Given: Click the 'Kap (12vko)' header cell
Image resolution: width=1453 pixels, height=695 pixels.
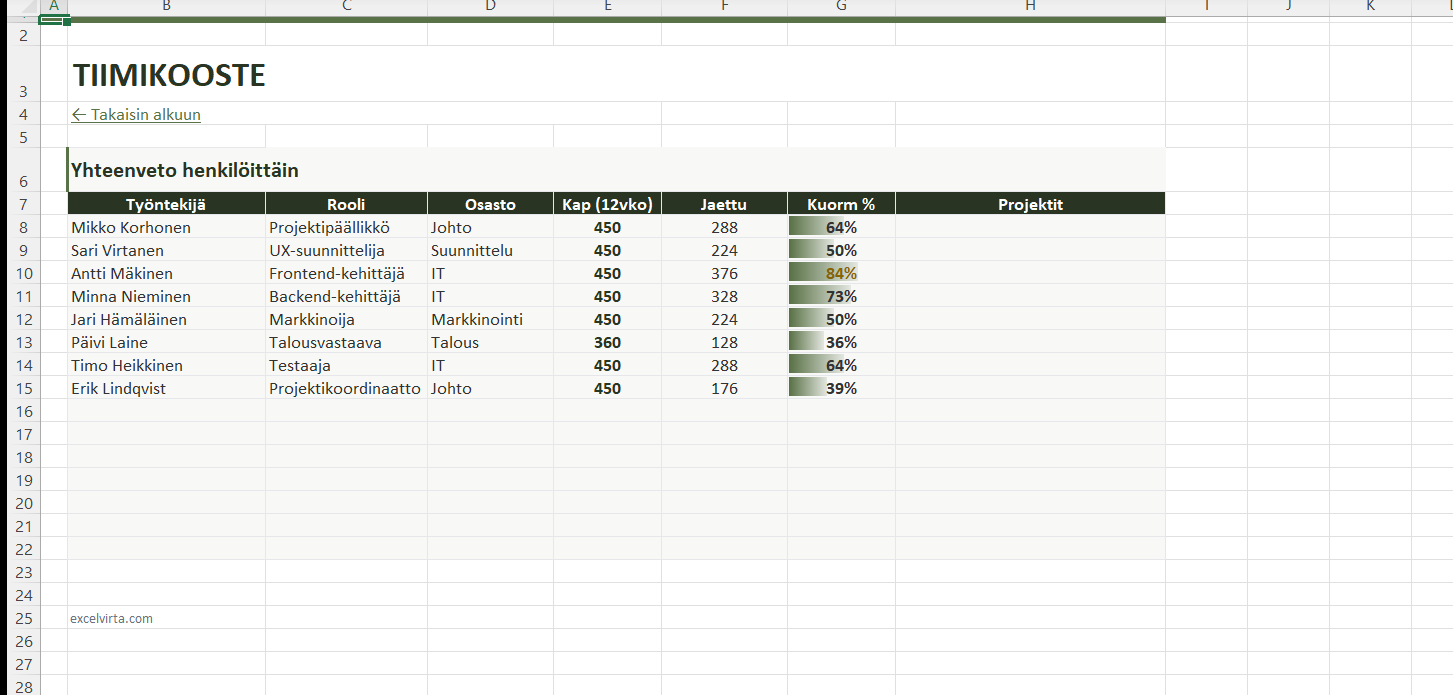Looking at the screenshot, I should coord(607,204).
